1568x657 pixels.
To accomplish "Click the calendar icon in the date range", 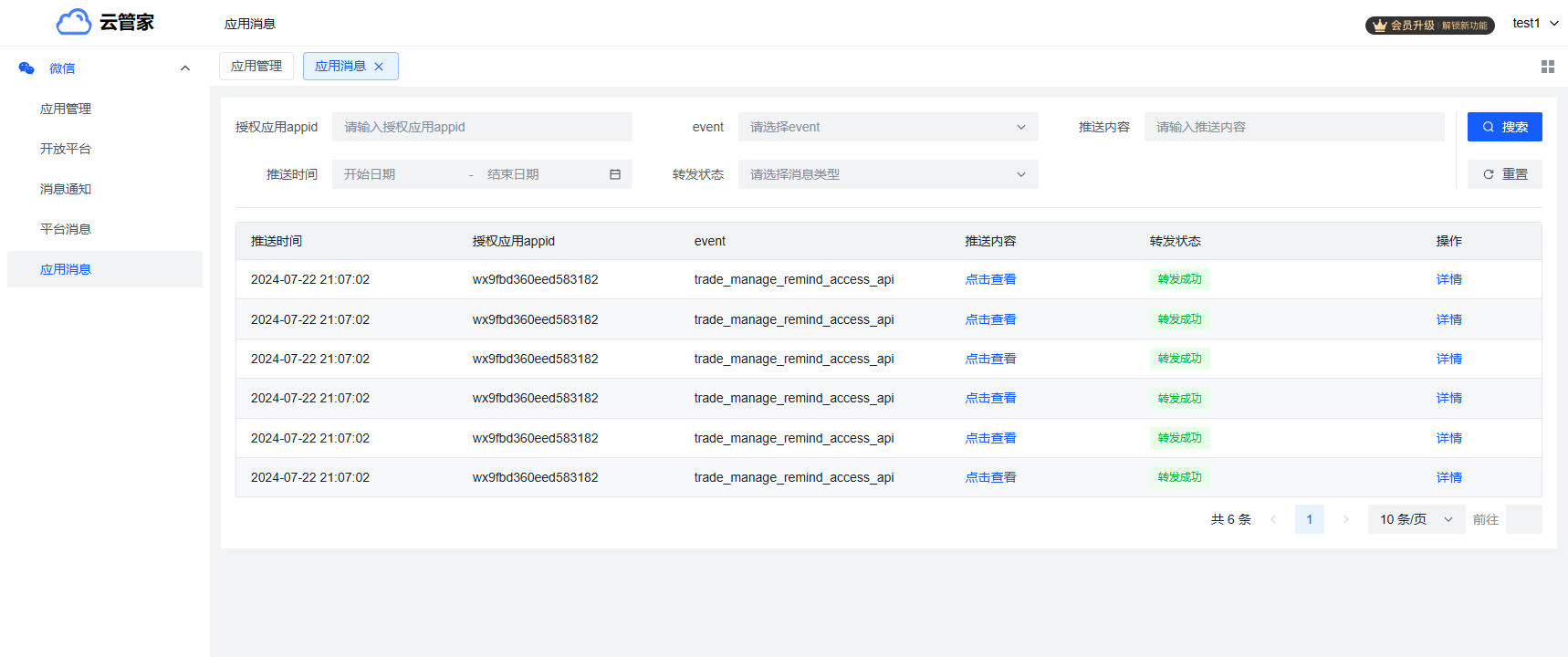I will [615, 174].
